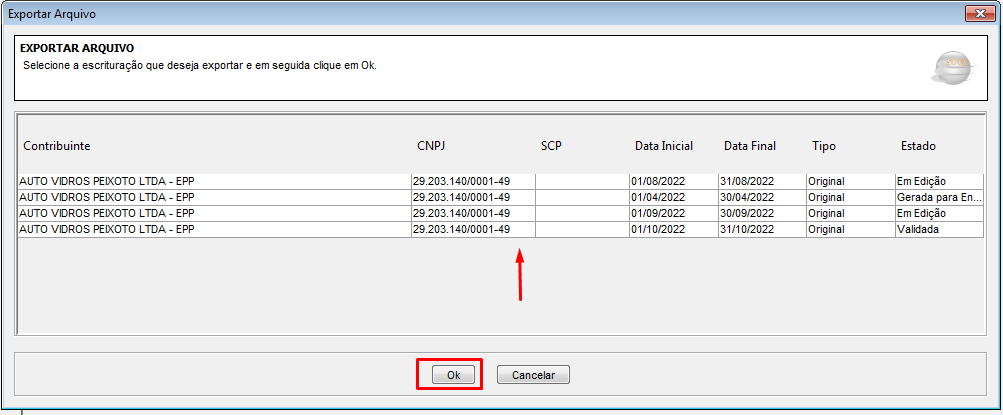Image resolution: width=1003 pixels, height=415 pixels.
Task: Select the row starting 01/09/2022
Action: click(500, 213)
